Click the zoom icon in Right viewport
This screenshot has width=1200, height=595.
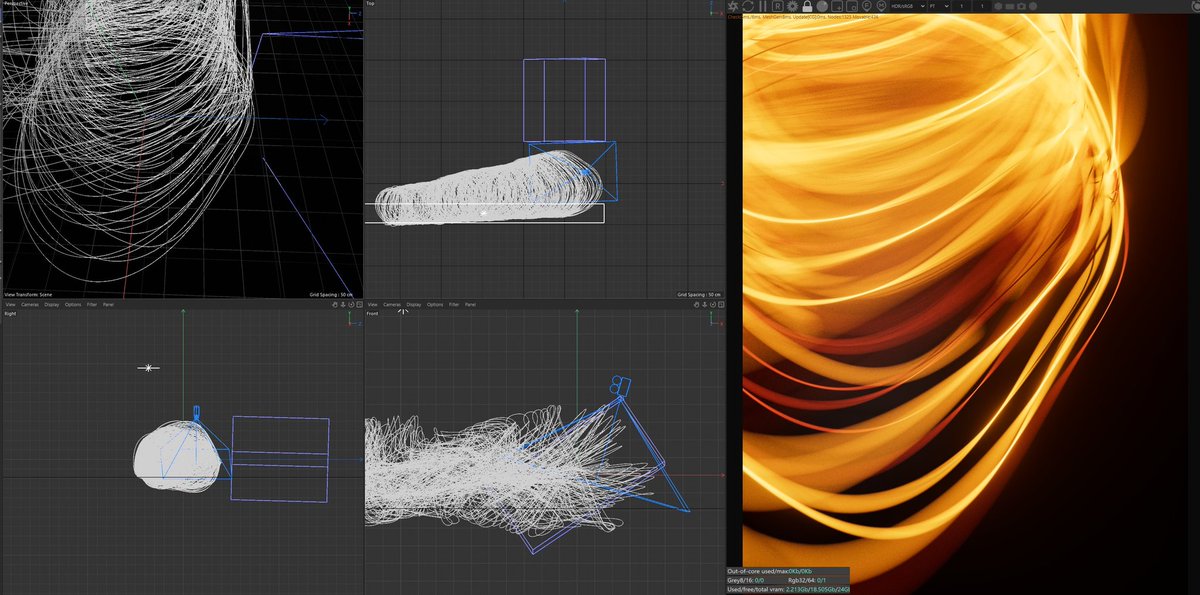click(x=342, y=304)
